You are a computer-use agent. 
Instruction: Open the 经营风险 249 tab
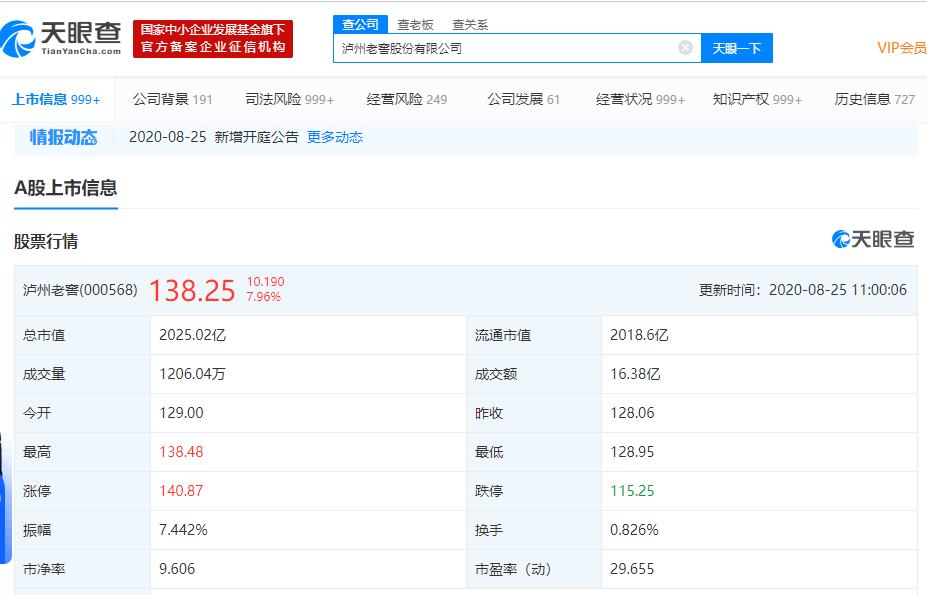[x=407, y=99]
